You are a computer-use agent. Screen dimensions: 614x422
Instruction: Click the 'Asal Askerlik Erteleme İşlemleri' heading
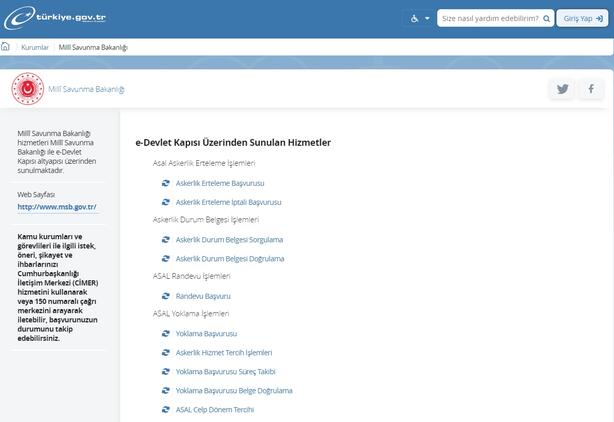tap(204, 163)
